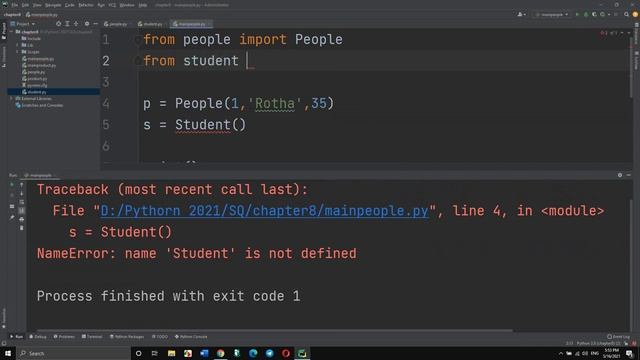640x360 pixels.
Task: Open the Problems tool window tab
Action: (x=64, y=337)
